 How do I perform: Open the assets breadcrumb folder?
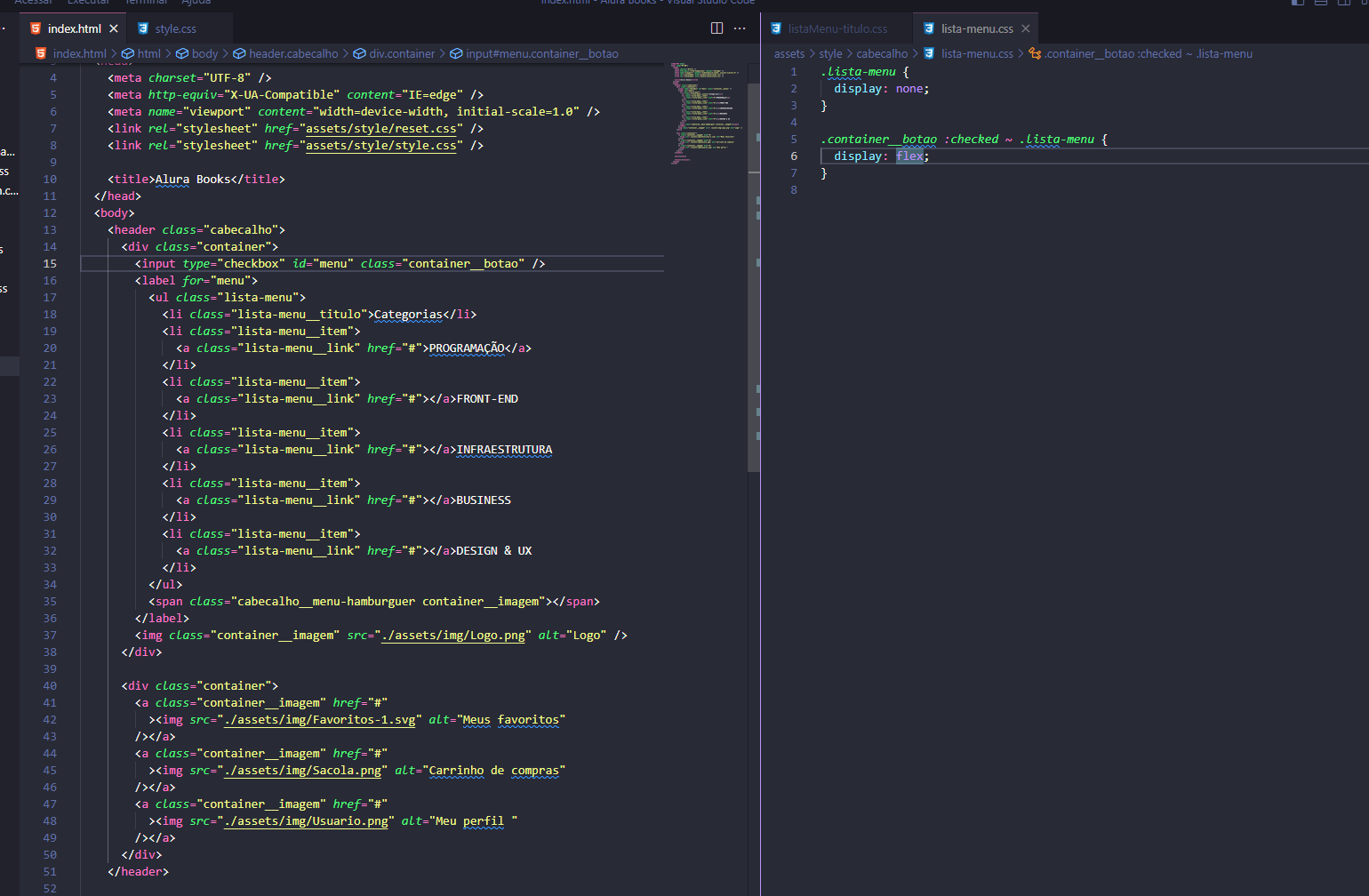pos(789,53)
